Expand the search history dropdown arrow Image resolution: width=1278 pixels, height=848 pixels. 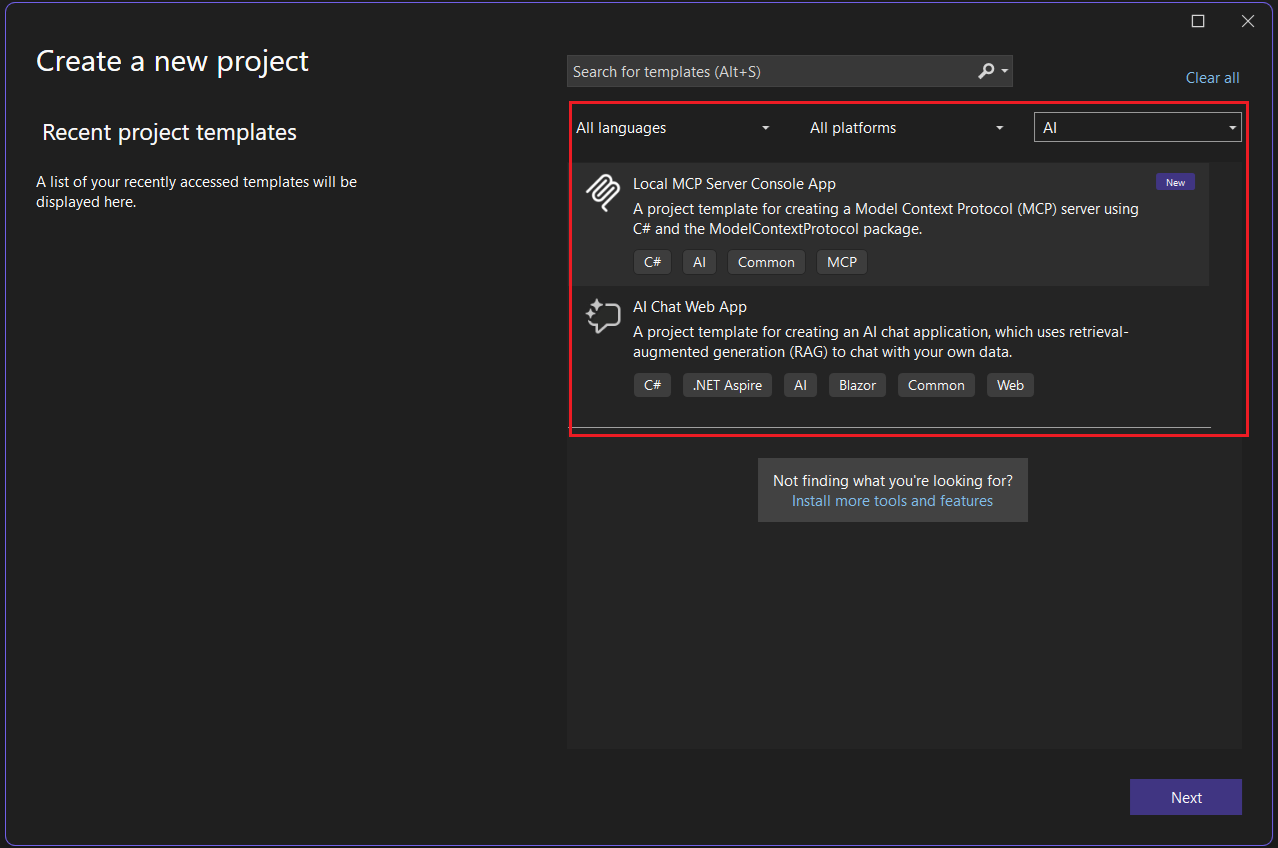1005,71
